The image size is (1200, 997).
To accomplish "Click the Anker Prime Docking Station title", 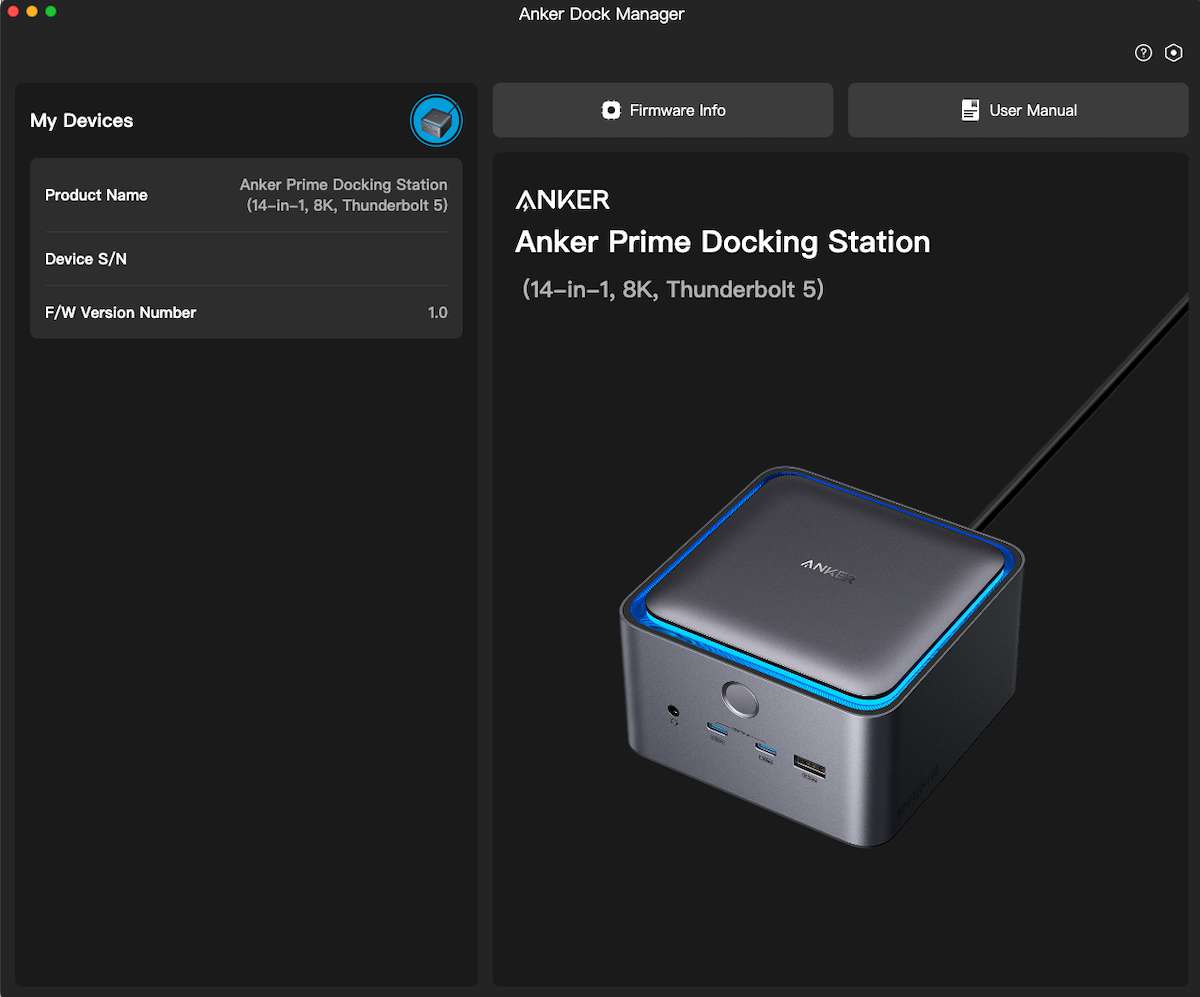I will 721,241.
